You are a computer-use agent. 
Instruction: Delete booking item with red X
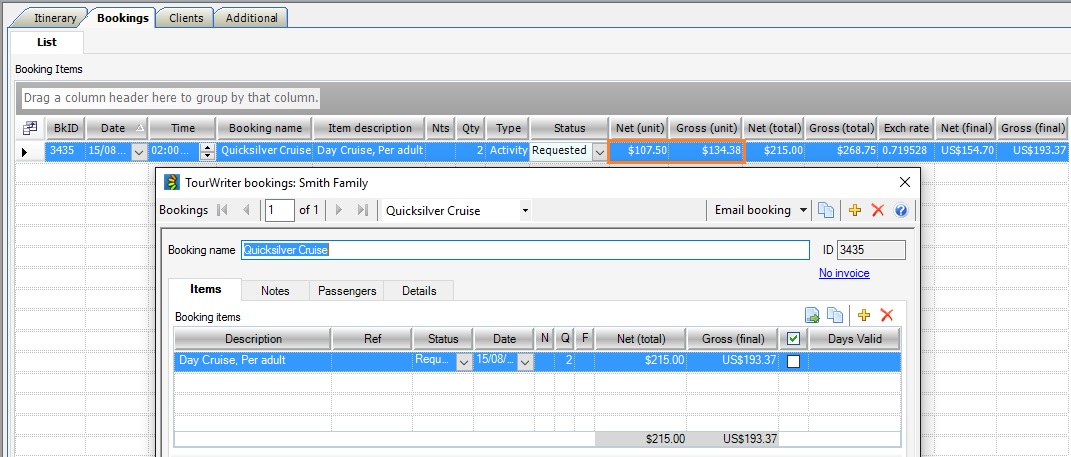[x=886, y=315]
